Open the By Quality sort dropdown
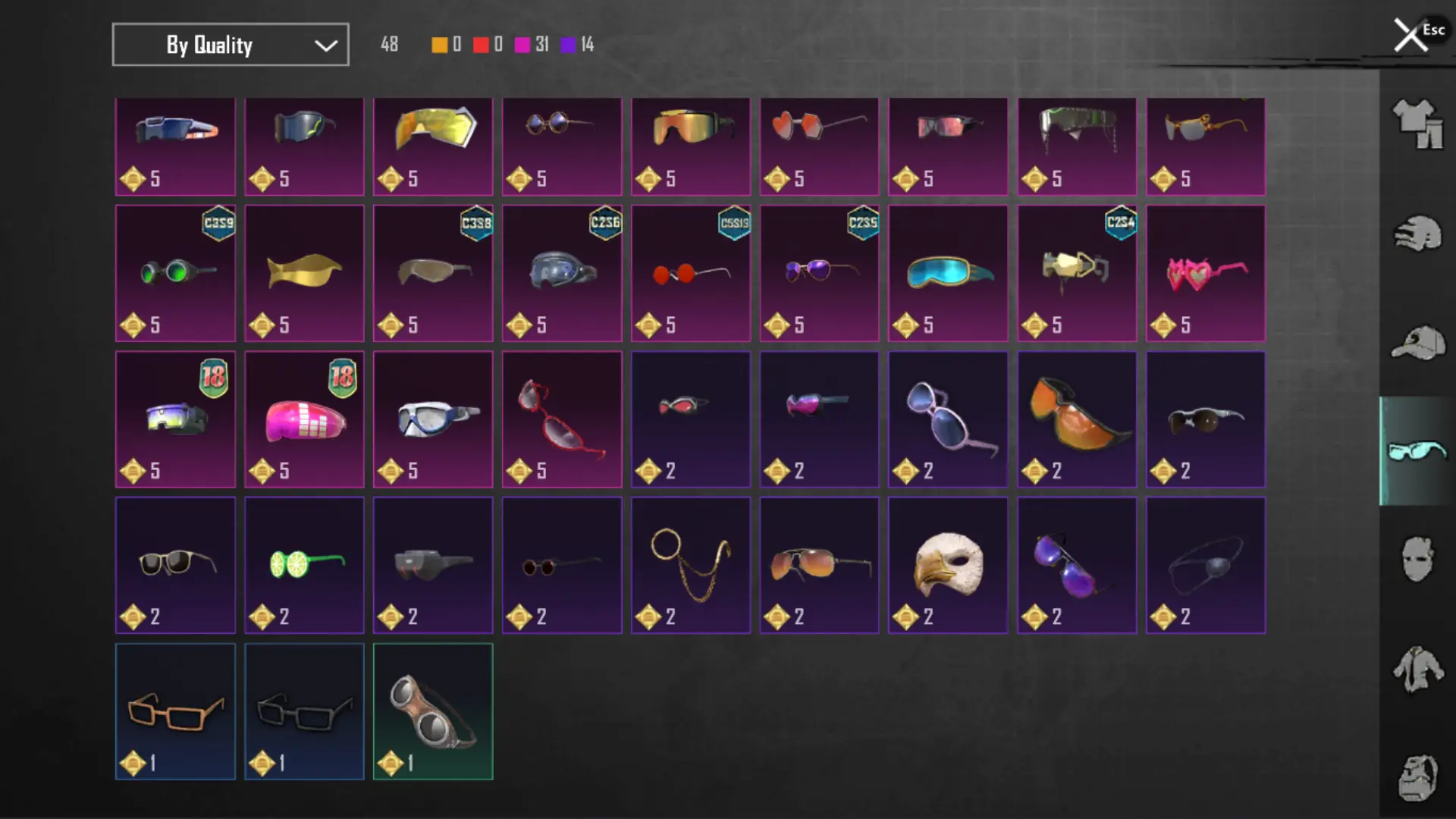 (231, 45)
